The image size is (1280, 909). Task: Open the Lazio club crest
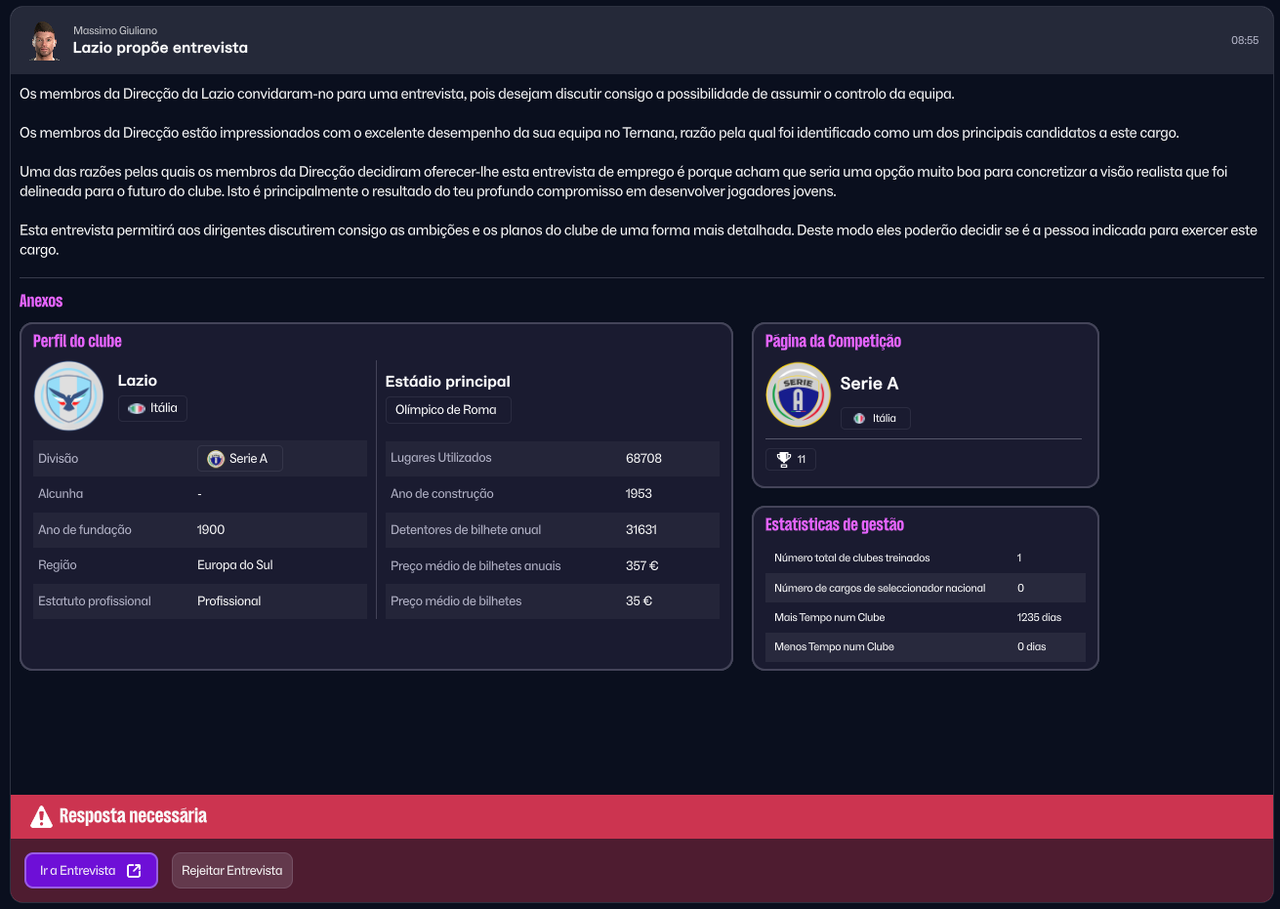coord(69,395)
